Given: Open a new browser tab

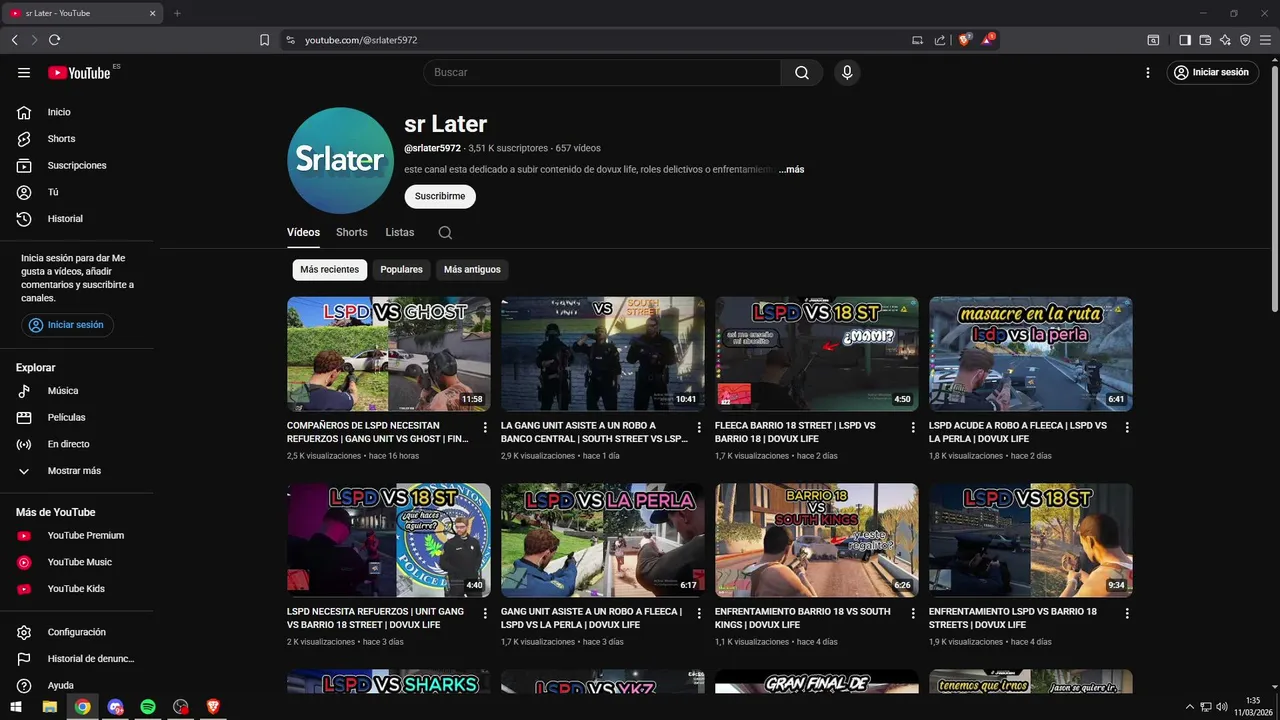Looking at the screenshot, I should [x=177, y=13].
